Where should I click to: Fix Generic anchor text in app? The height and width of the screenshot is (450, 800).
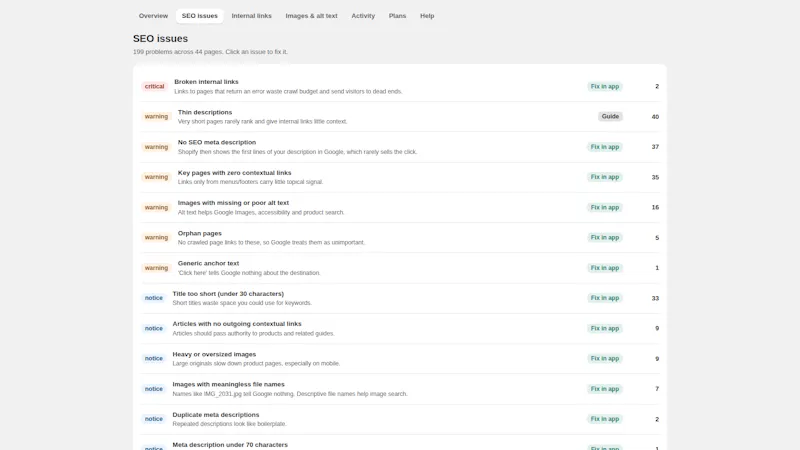click(x=605, y=268)
